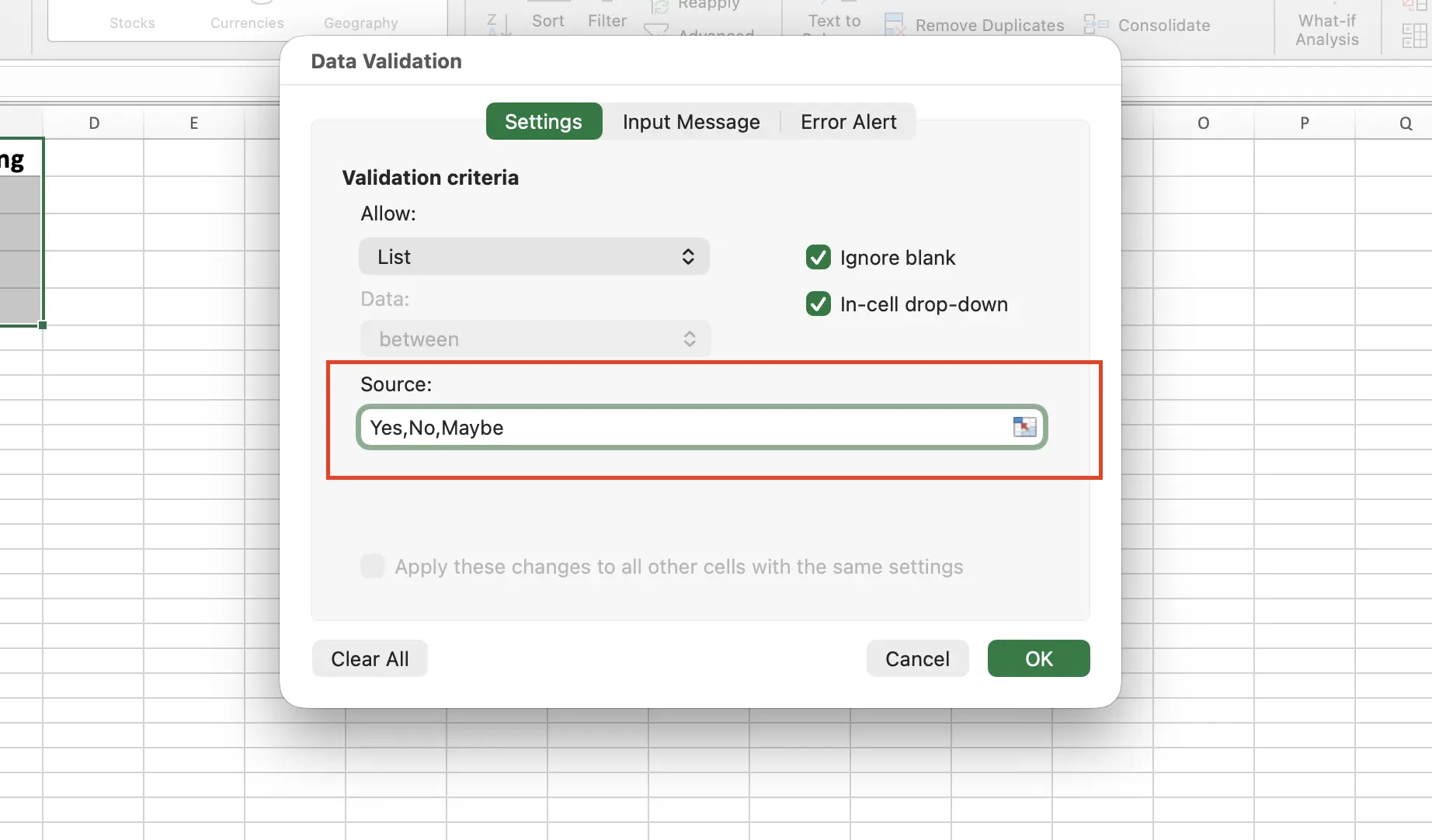Click inside the Source input field
The width and height of the screenshot is (1432, 840).
click(660, 427)
